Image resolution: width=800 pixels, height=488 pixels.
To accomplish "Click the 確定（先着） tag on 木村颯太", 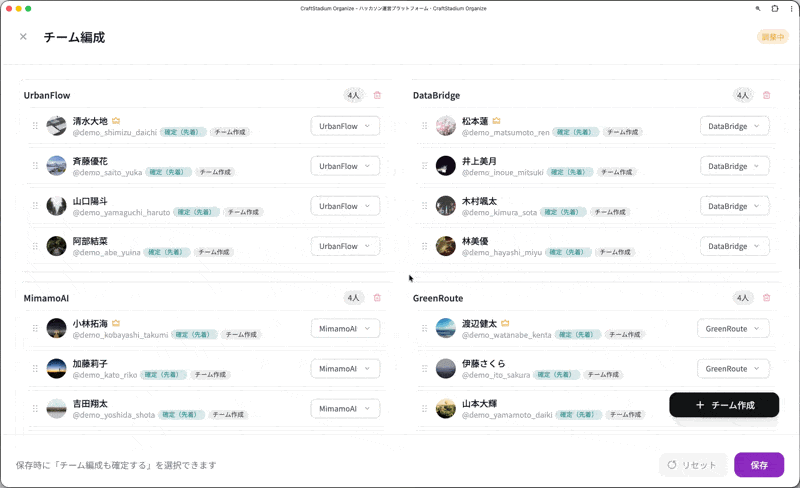I will tap(565, 212).
